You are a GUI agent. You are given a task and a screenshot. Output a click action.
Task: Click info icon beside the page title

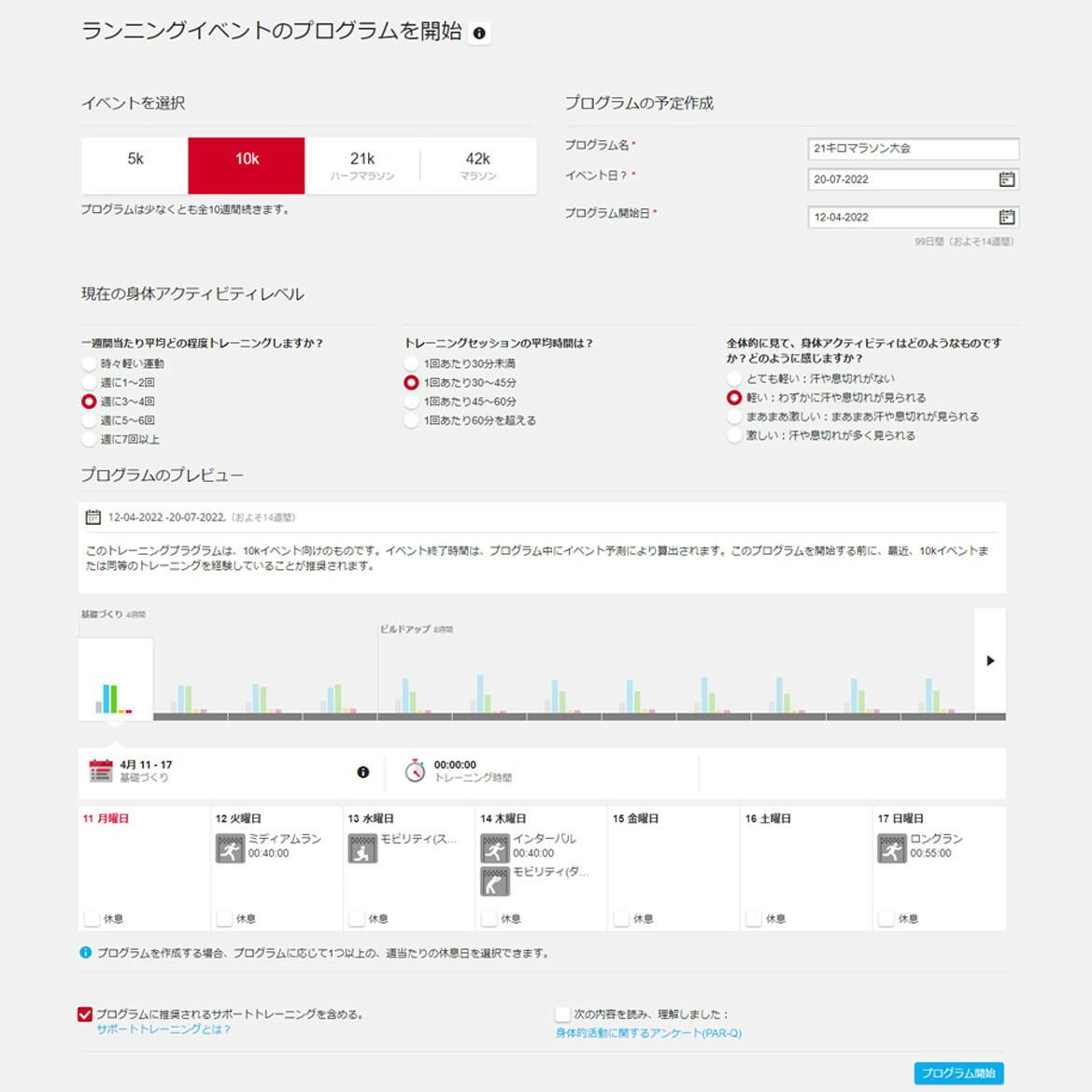click(x=479, y=34)
